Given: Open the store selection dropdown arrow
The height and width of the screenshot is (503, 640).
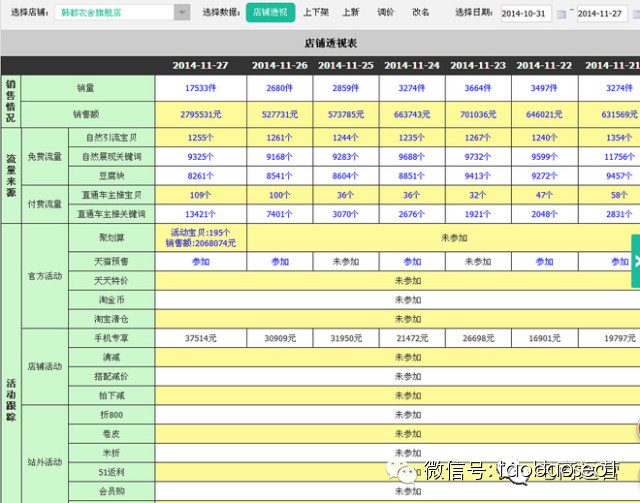Looking at the screenshot, I should (182, 12).
